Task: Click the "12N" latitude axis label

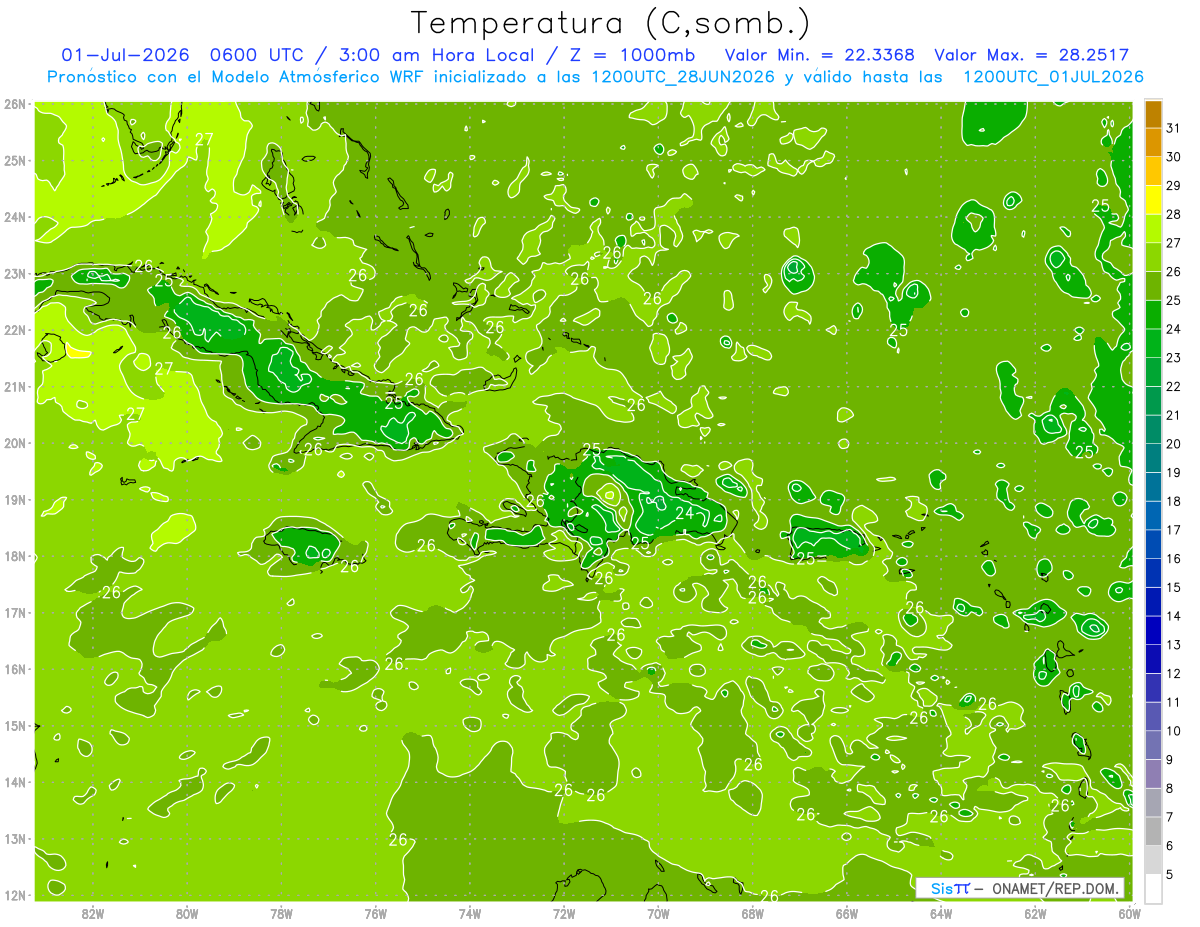Action: coord(15,895)
